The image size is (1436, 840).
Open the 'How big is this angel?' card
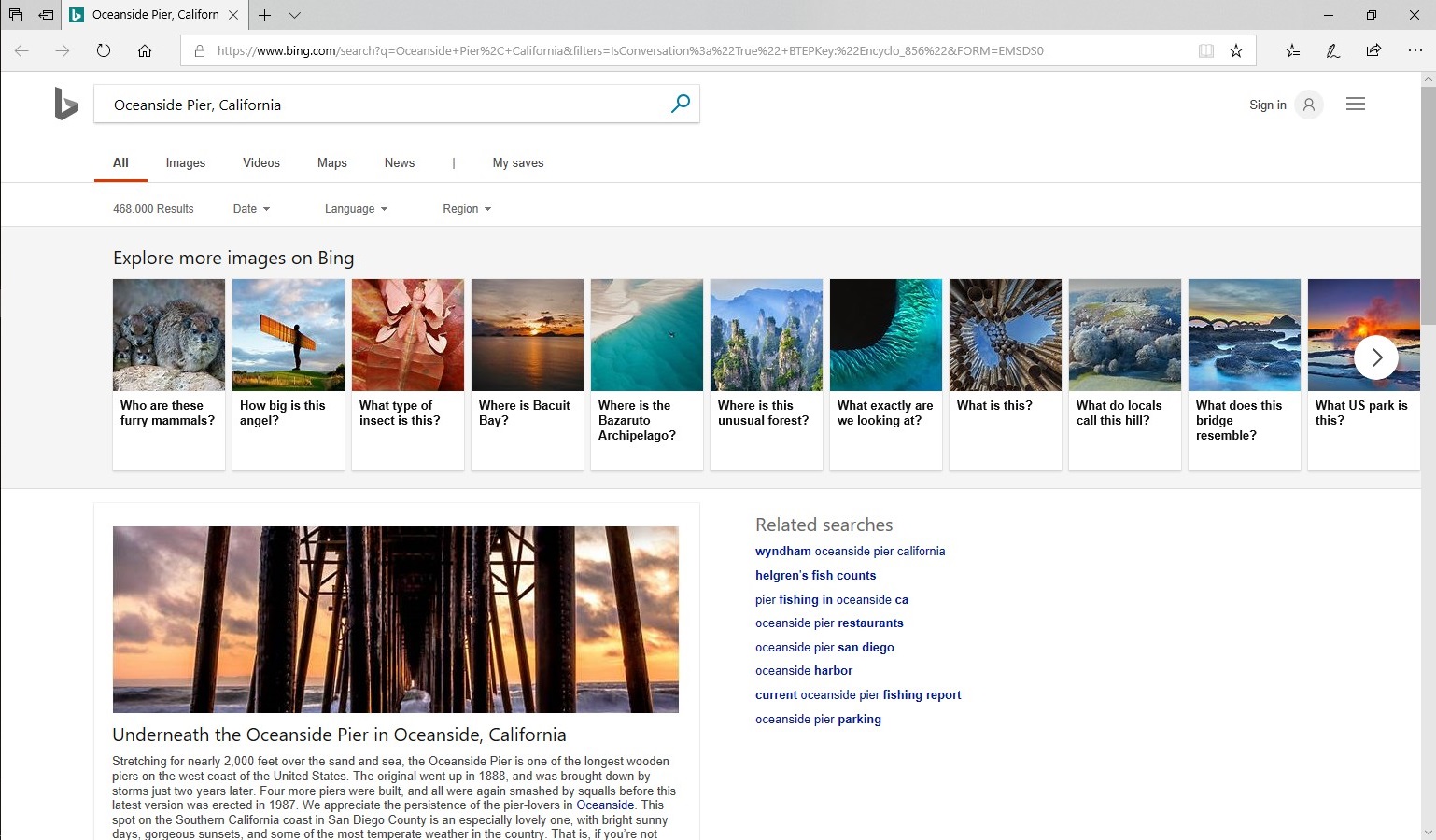289,374
